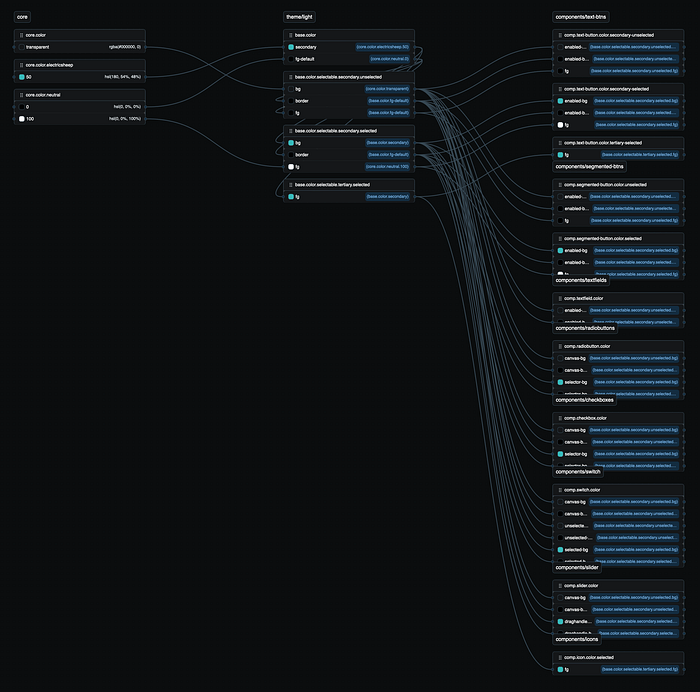Grab drag handle of base.color.selectable.secondary.selected node

click(290, 131)
